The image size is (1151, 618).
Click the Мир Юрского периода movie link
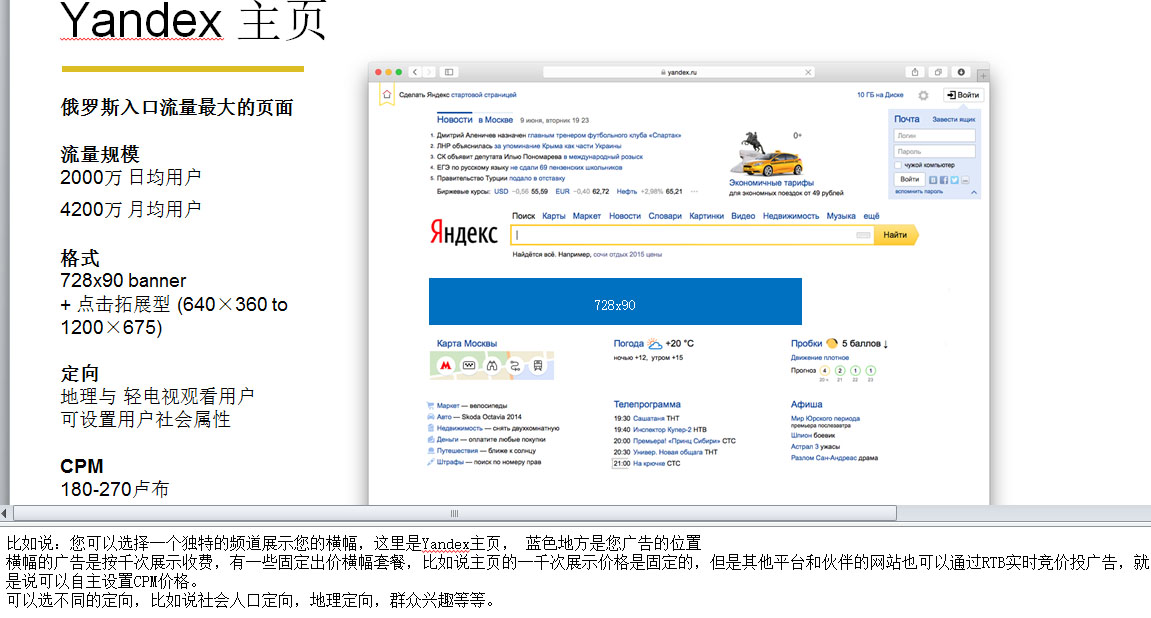coord(825,418)
